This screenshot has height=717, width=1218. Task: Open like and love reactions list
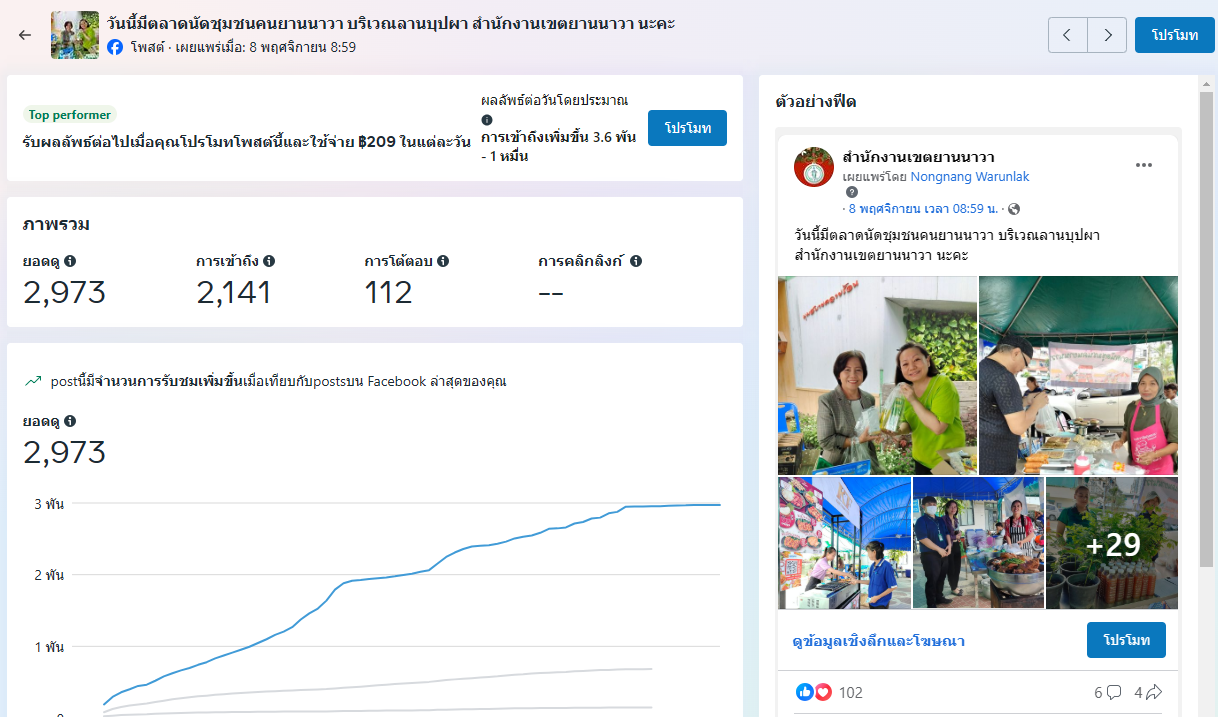814,692
